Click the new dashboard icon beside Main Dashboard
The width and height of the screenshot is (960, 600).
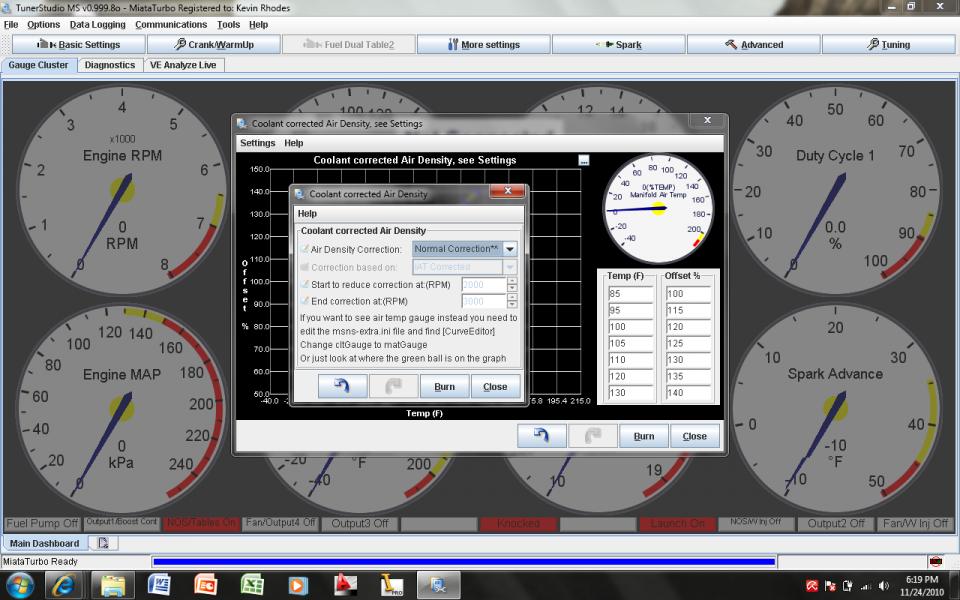(x=102, y=543)
